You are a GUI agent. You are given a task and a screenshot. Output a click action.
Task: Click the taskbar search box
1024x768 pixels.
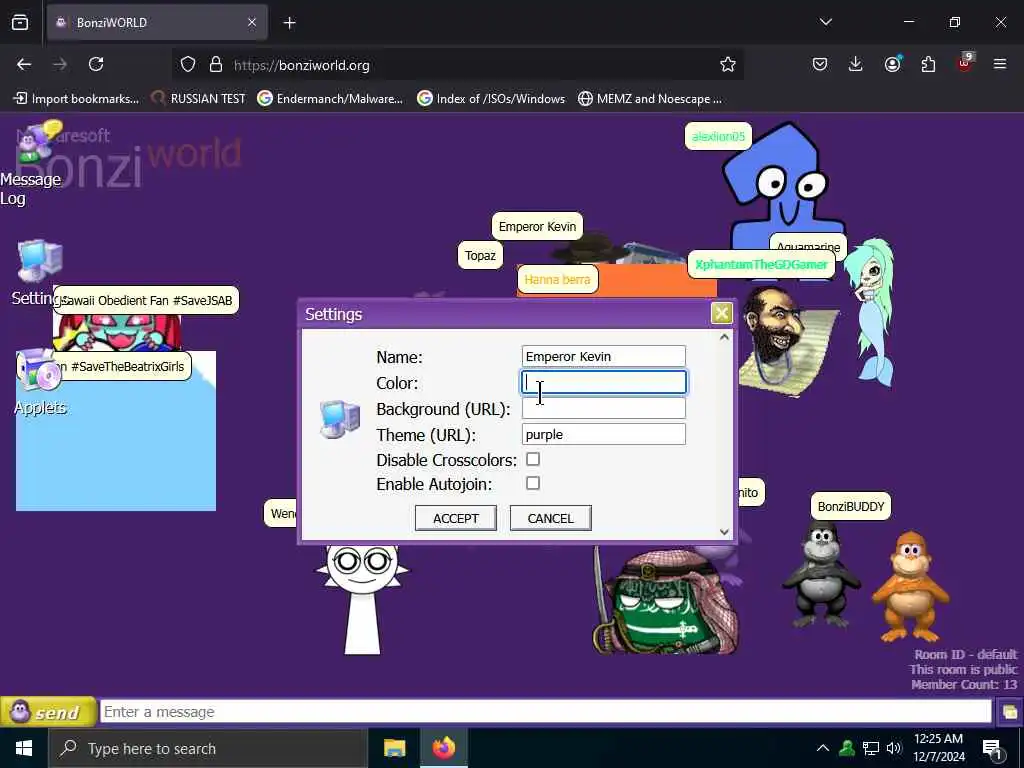point(208,748)
